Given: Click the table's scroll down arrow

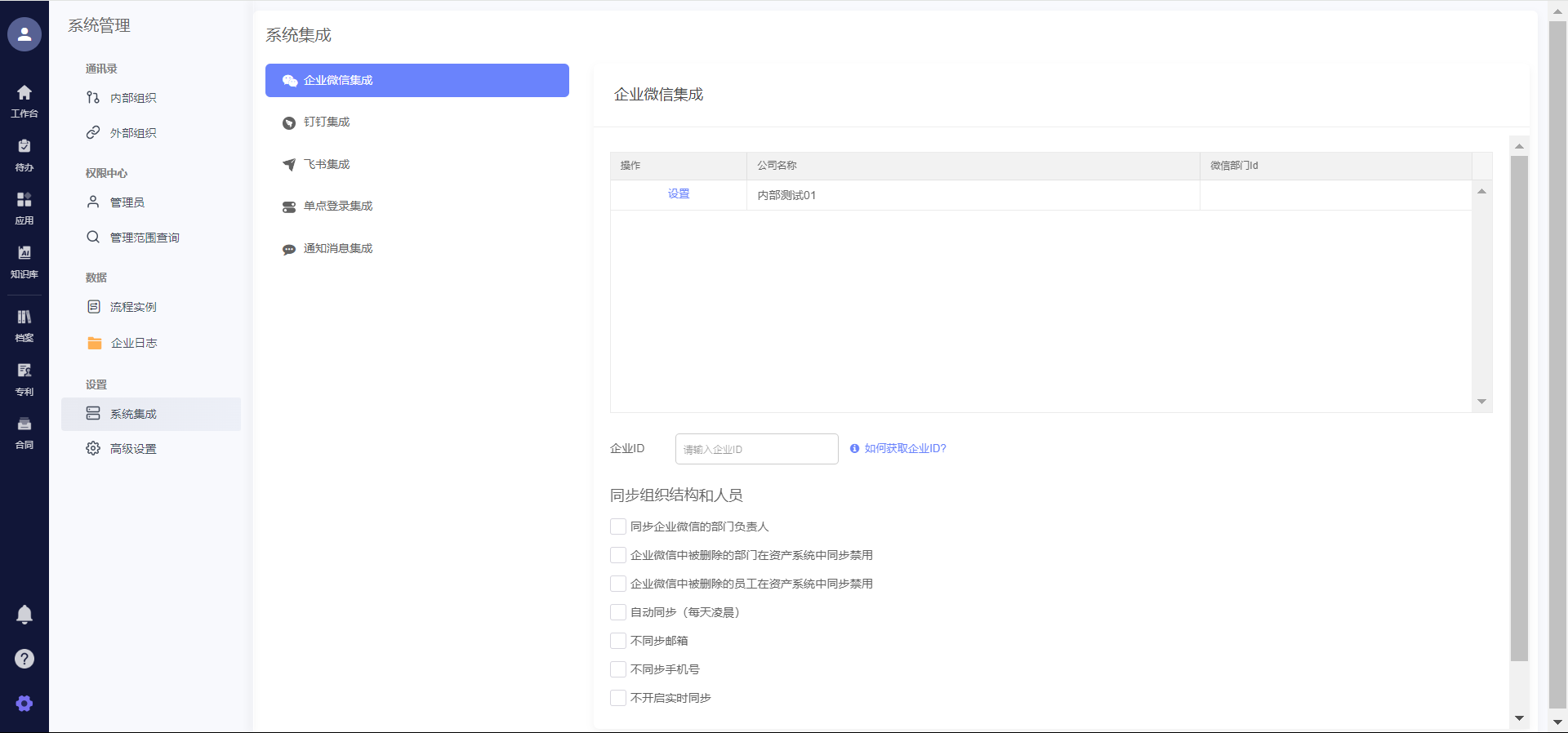Looking at the screenshot, I should tap(1481, 402).
